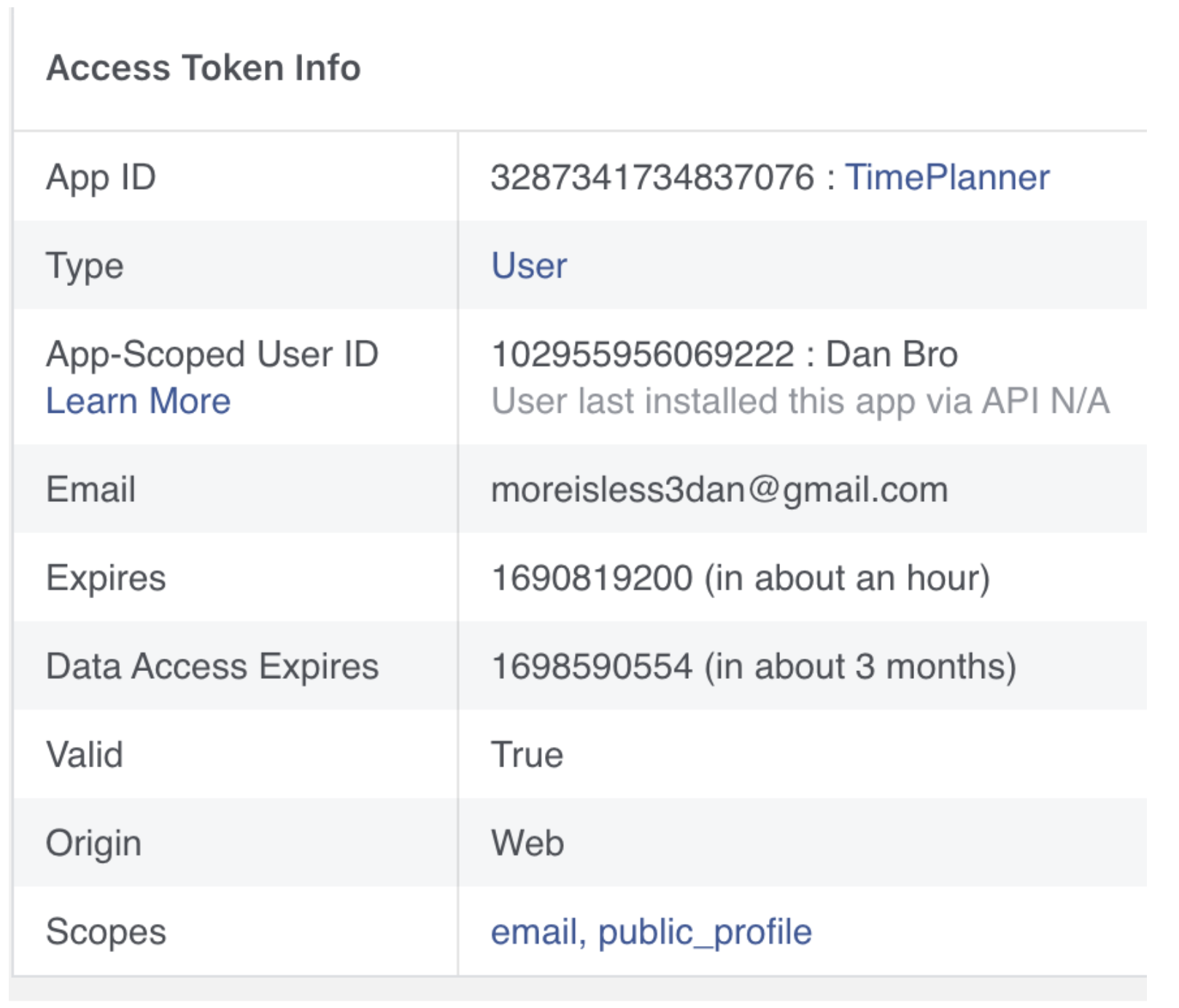This screenshot has width=1179, height=1008.
Task: Open Learn More about App-Scoped User ID
Action: coord(138,401)
